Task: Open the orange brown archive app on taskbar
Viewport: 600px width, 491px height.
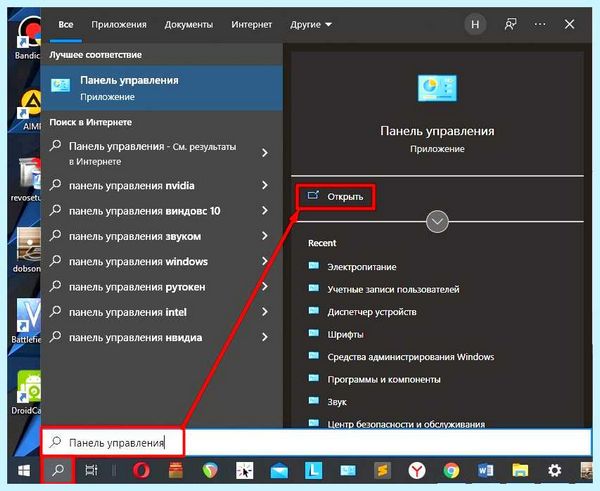Action: 176,470
